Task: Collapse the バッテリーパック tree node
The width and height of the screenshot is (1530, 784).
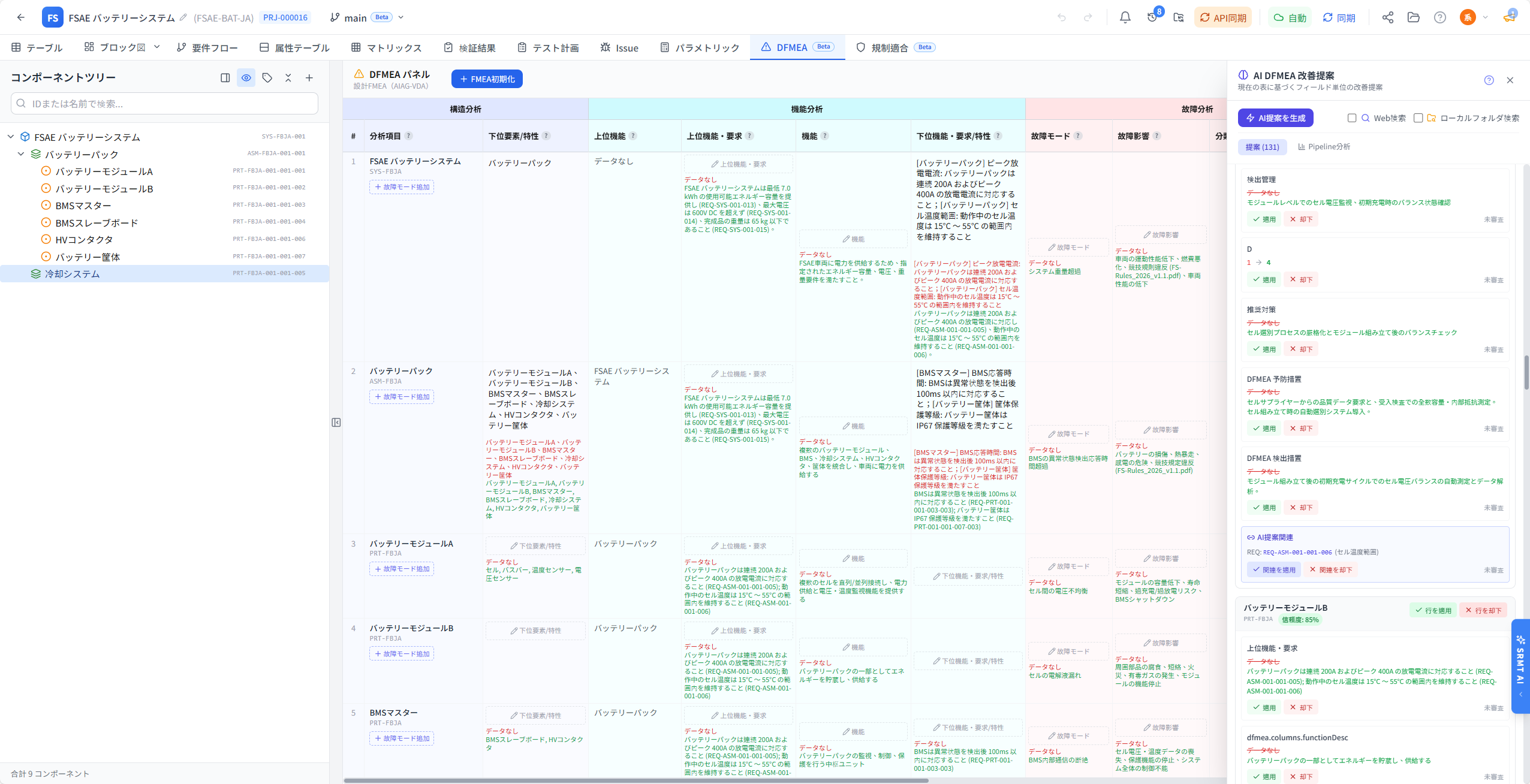Action: click(x=21, y=154)
